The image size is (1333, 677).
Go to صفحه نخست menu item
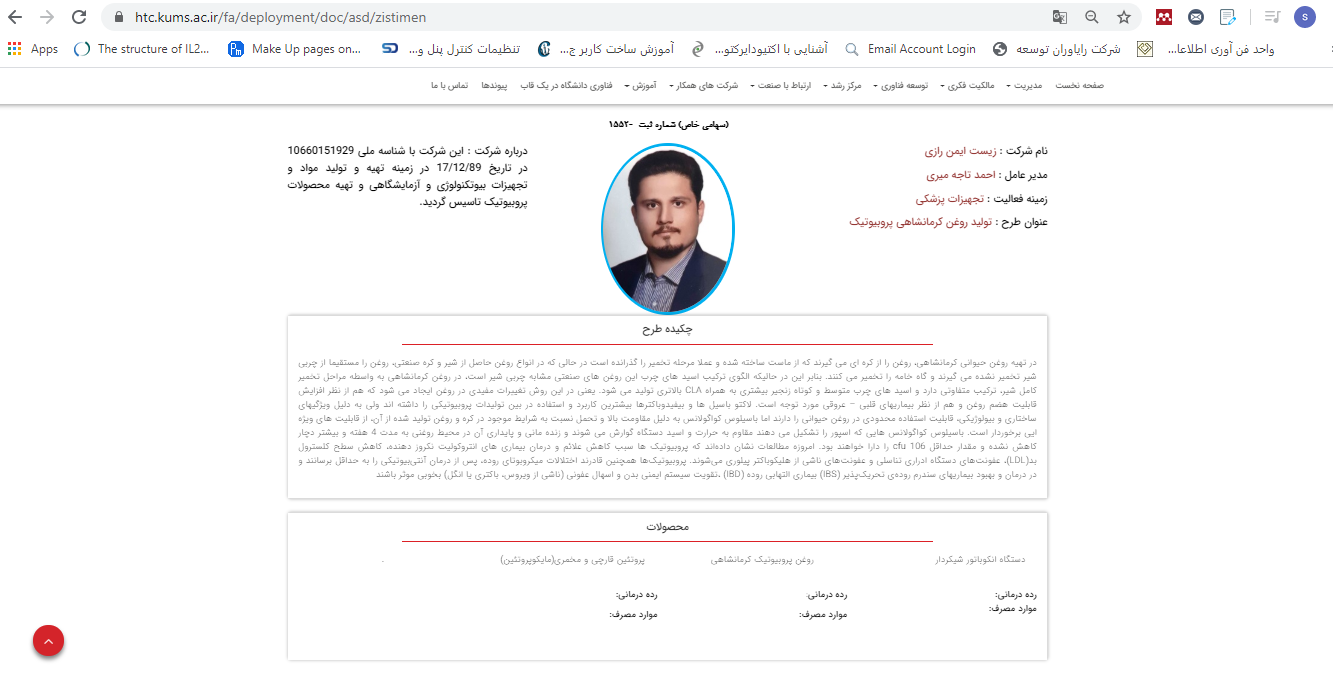pyautogui.click(x=1079, y=86)
